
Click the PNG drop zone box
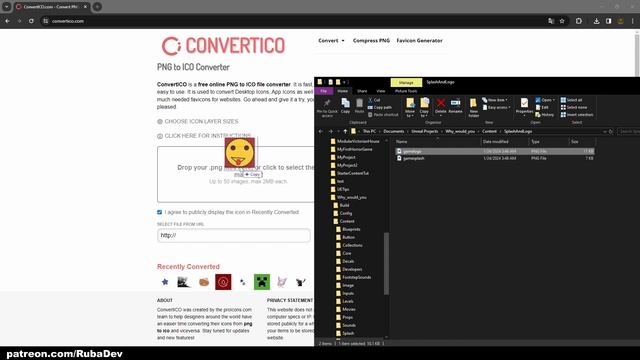(236, 174)
